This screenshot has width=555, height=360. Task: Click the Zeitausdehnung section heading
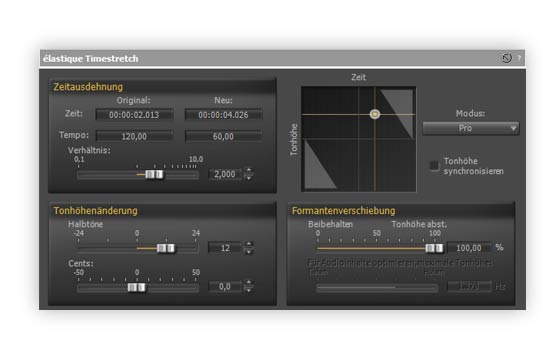click(x=88, y=87)
